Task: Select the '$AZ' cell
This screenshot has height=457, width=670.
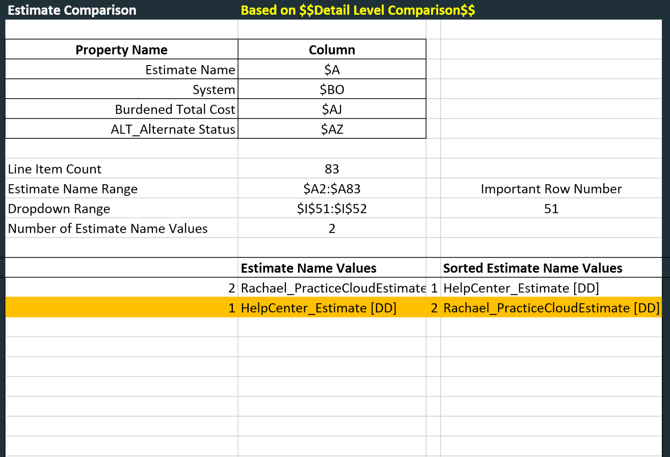Action: (x=332, y=129)
